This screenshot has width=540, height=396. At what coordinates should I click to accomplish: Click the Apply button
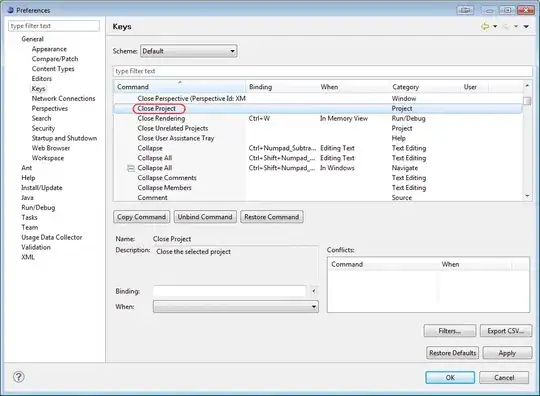[x=507, y=353]
